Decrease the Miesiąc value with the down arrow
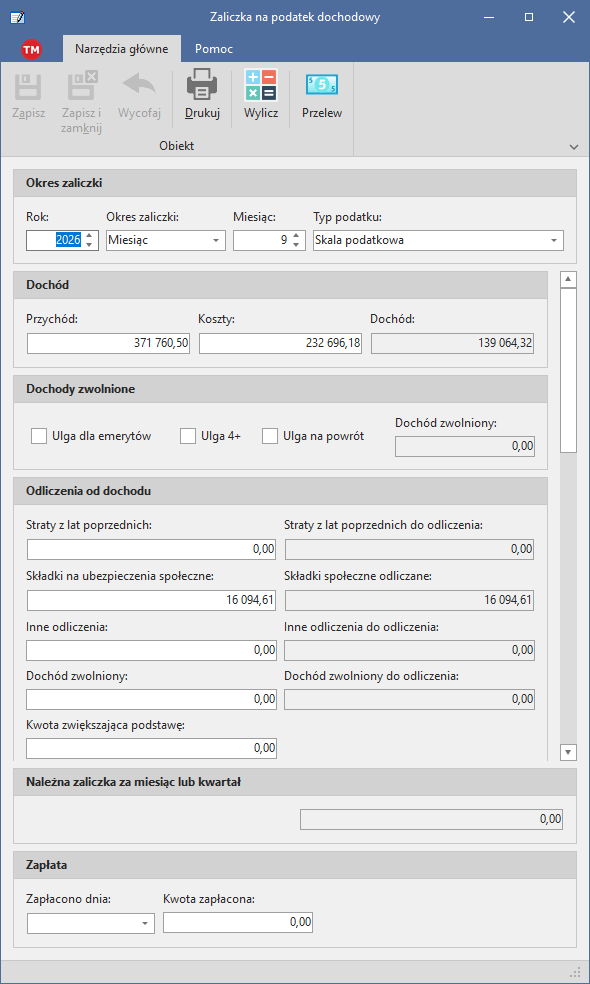This screenshot has height=984, width=590. tap(297, 245)
